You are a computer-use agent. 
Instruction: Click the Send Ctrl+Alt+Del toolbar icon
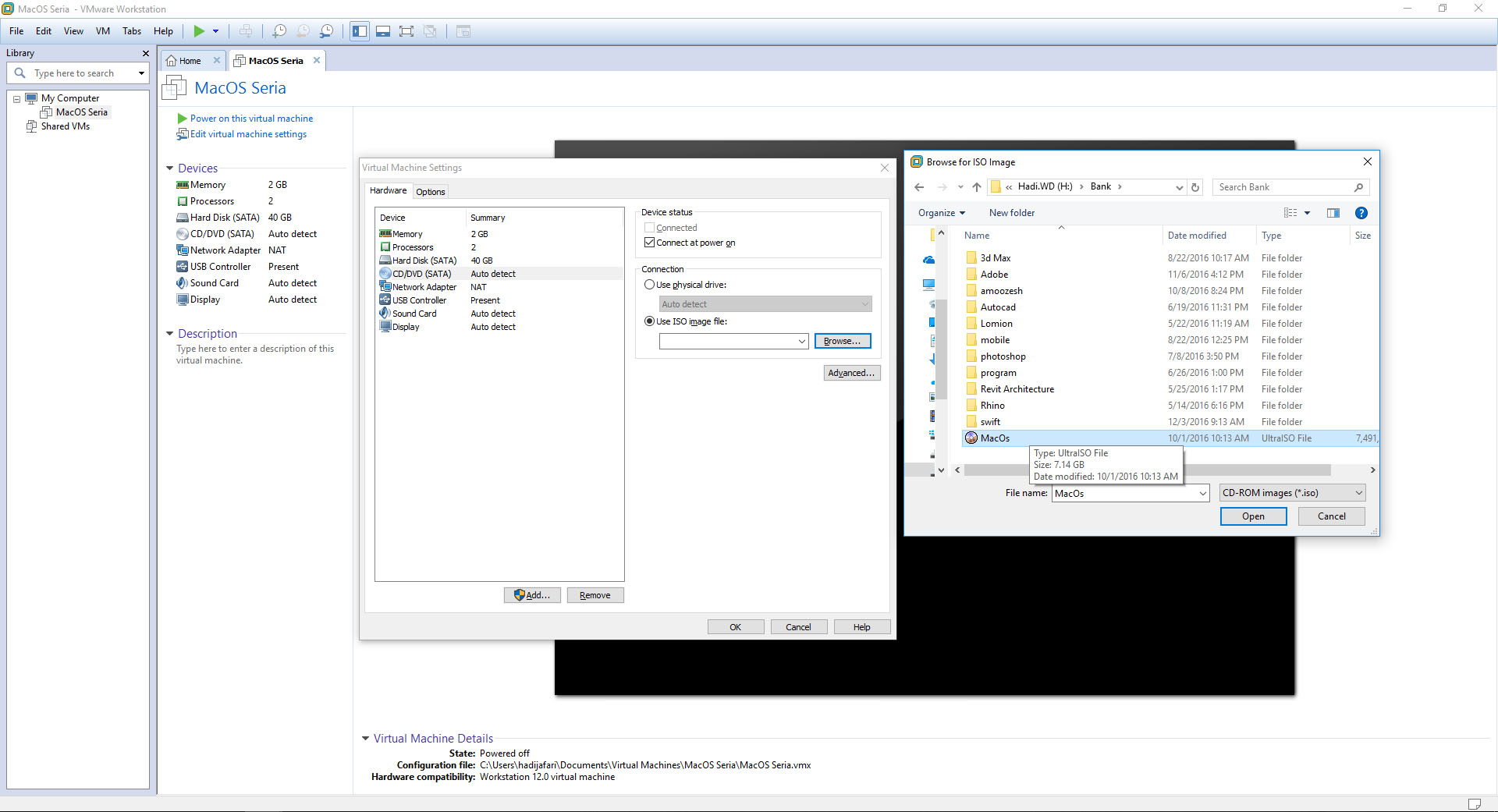pos(246,31)
